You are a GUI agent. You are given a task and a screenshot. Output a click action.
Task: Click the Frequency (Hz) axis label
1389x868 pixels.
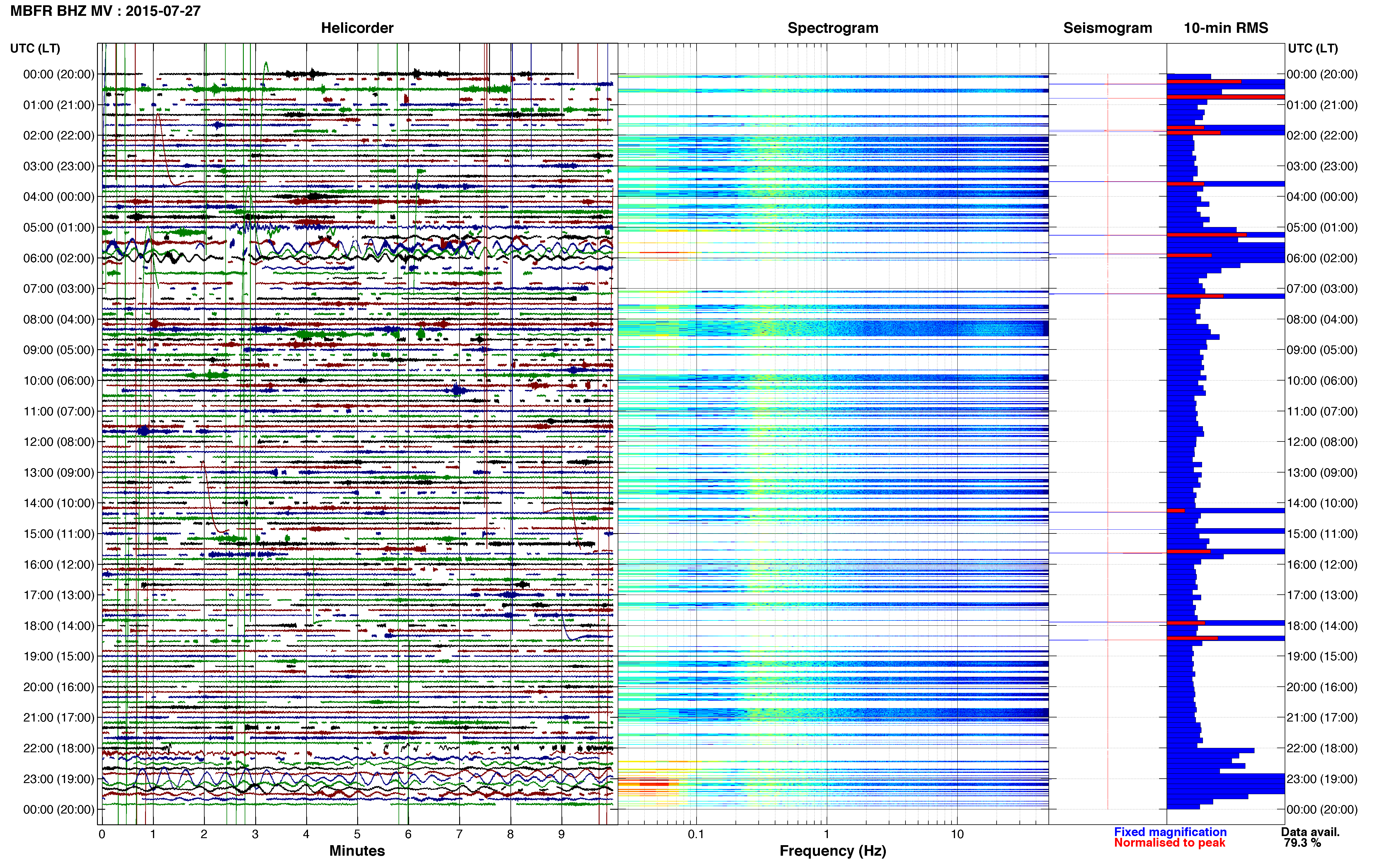pos(833,851)
